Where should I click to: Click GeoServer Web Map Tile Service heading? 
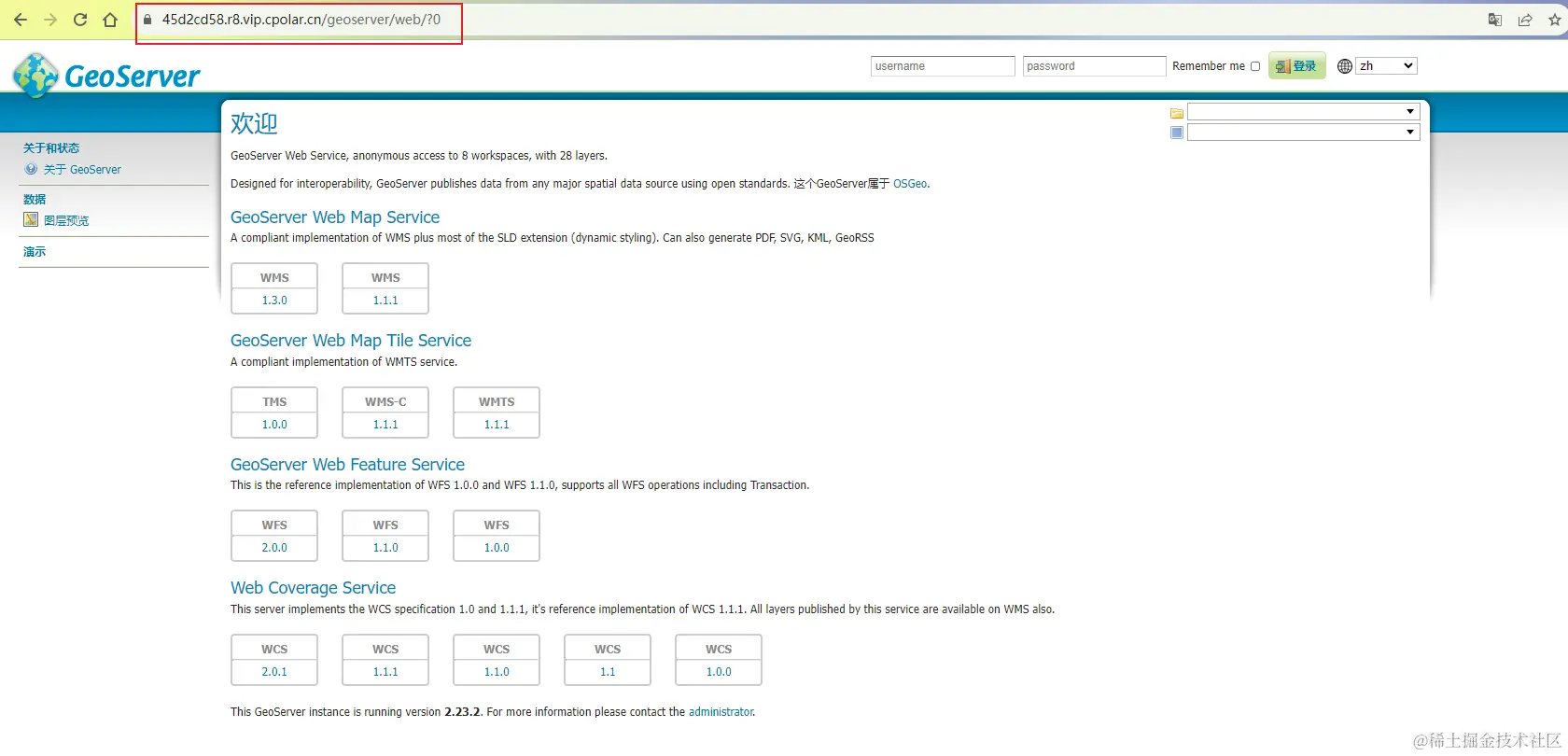click(x=351, y=341)
